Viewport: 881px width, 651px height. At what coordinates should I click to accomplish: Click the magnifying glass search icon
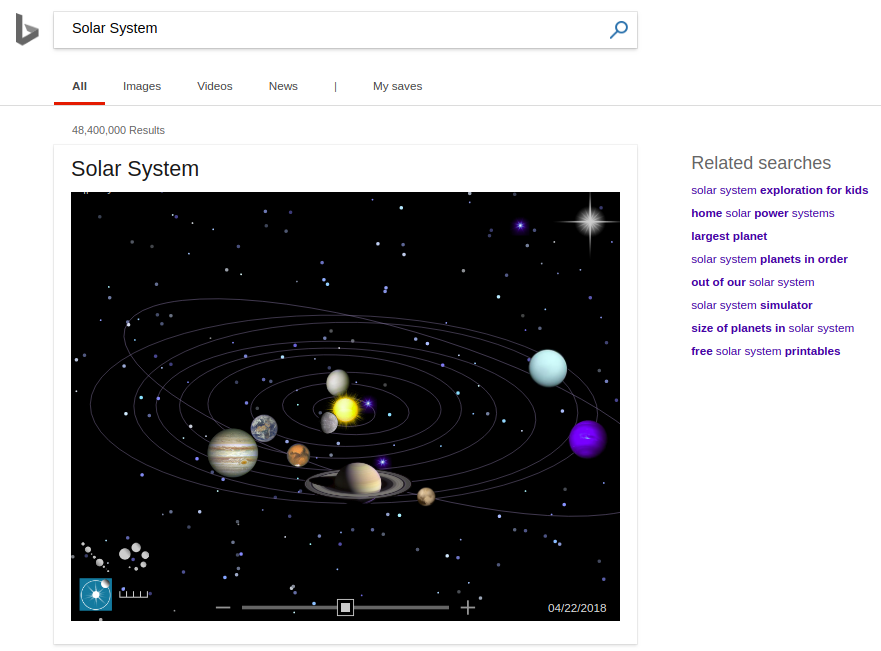point(619,29)
